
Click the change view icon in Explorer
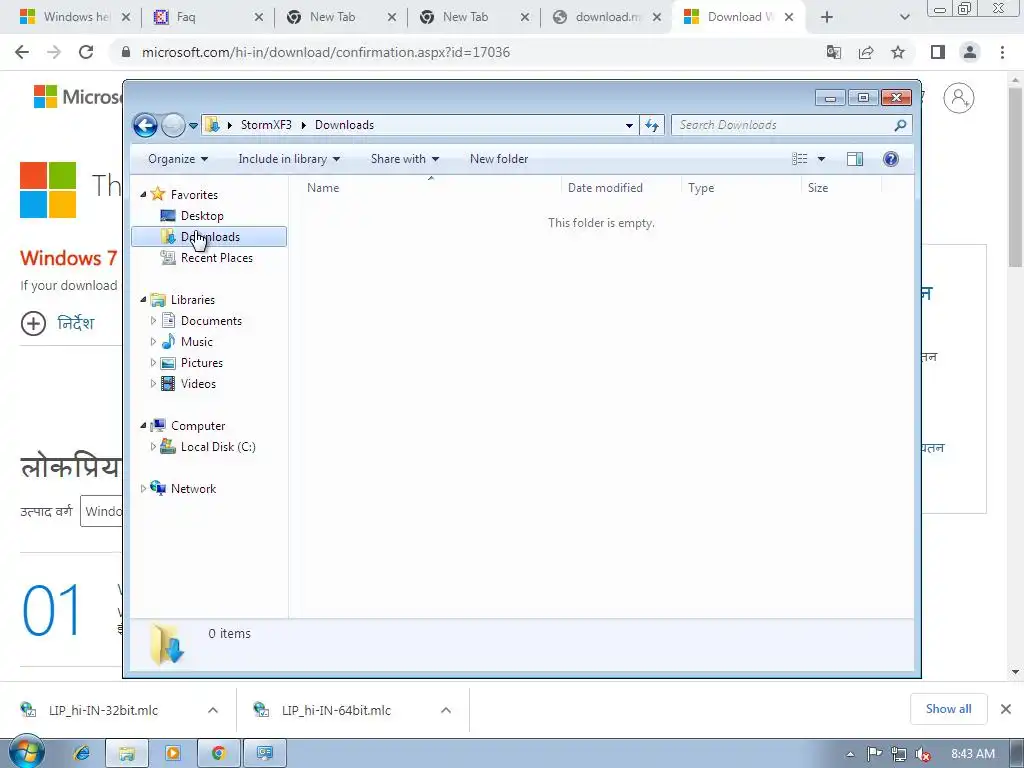799,159
